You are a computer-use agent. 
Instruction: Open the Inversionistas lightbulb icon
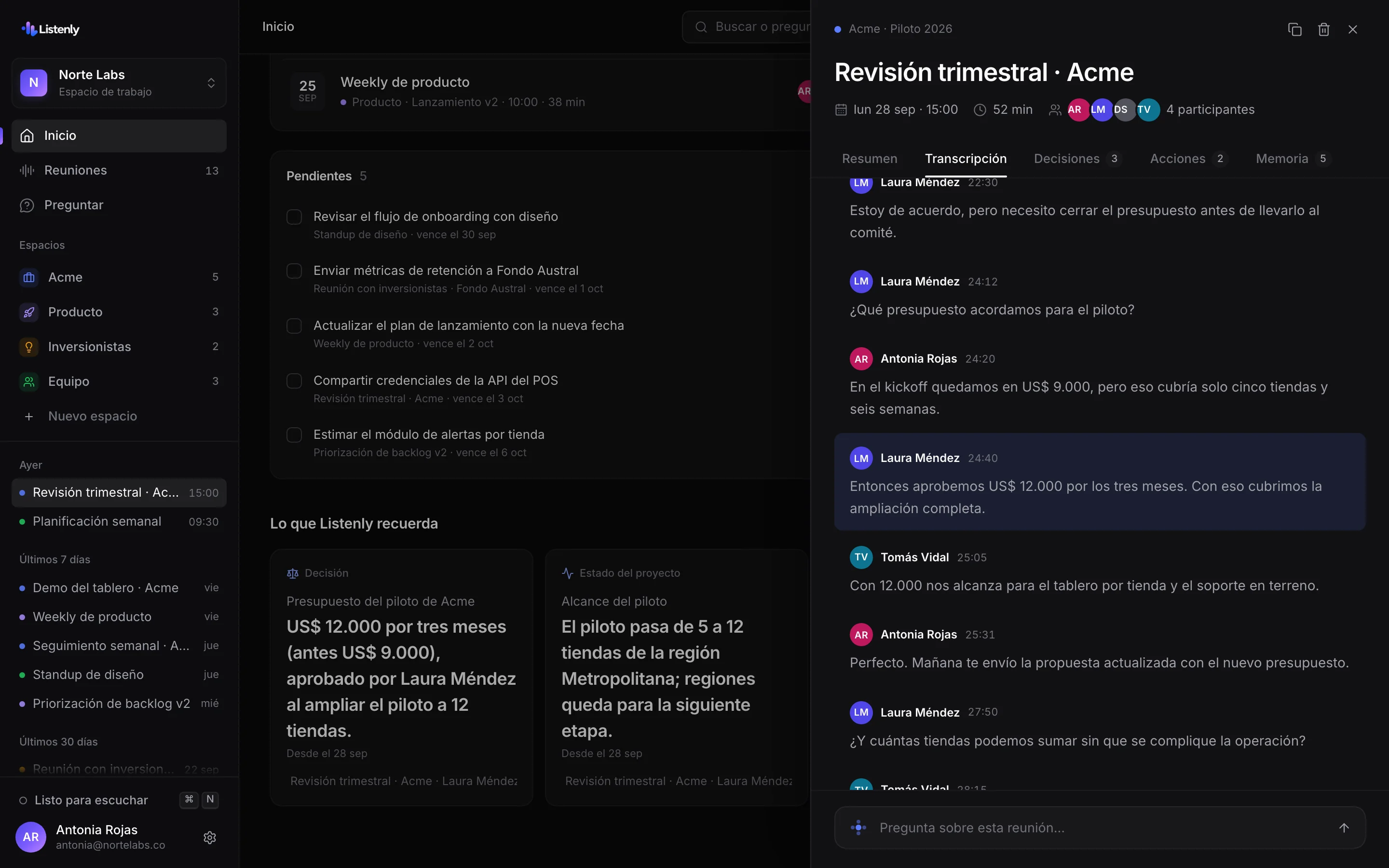tap(29, 347)
